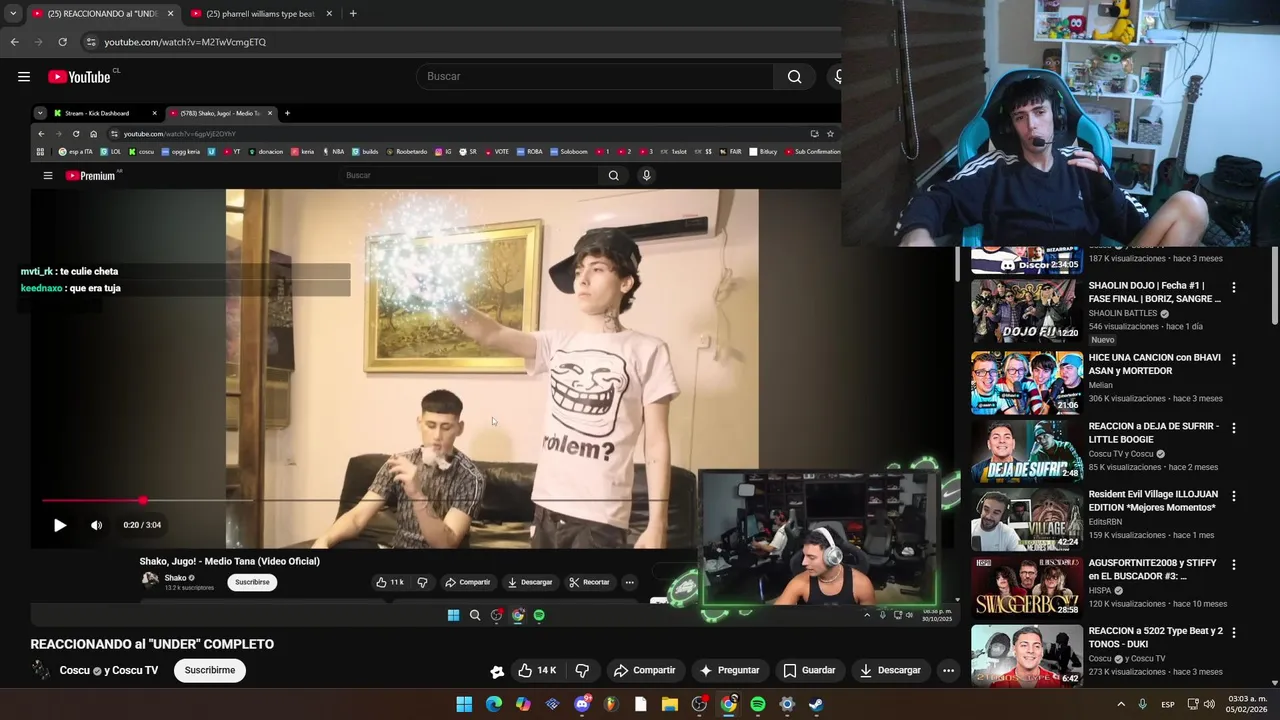The image size is (1280, 720).
Task: Open options for REACCION a DEJA DE SUFRIR
Action: tap(1233, 428)
